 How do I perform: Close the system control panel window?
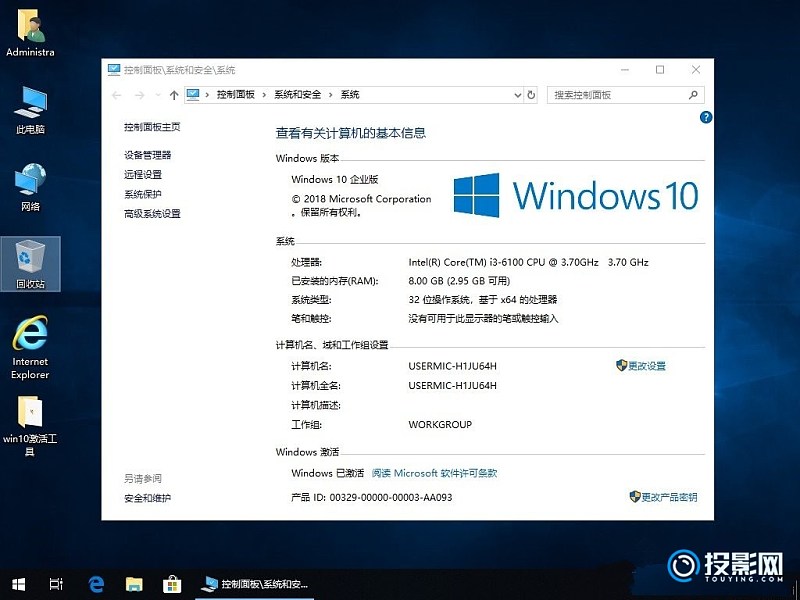[x=695, y=70]
